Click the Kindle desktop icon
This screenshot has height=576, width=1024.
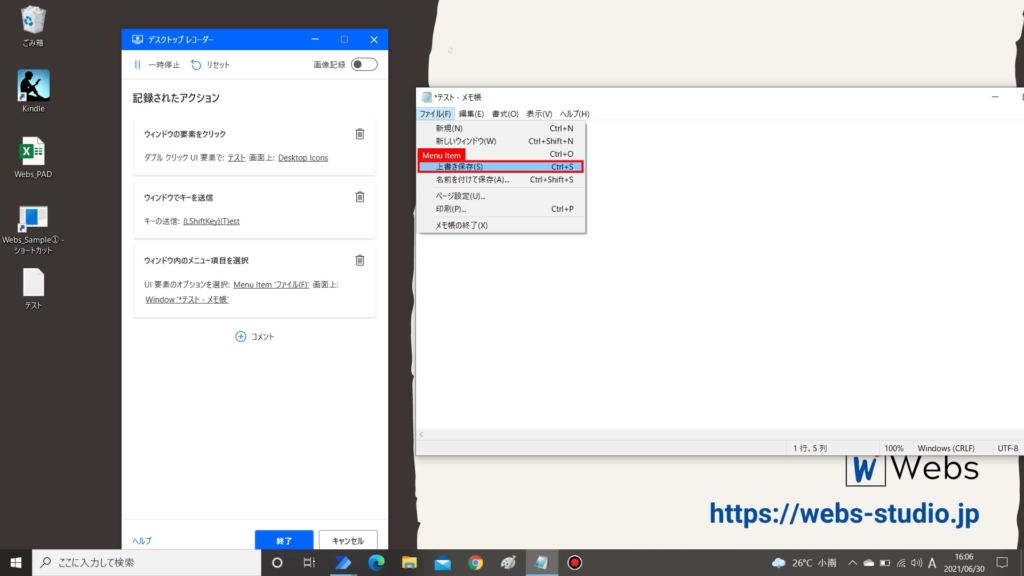pyautogui.click(x=33, y=91)
